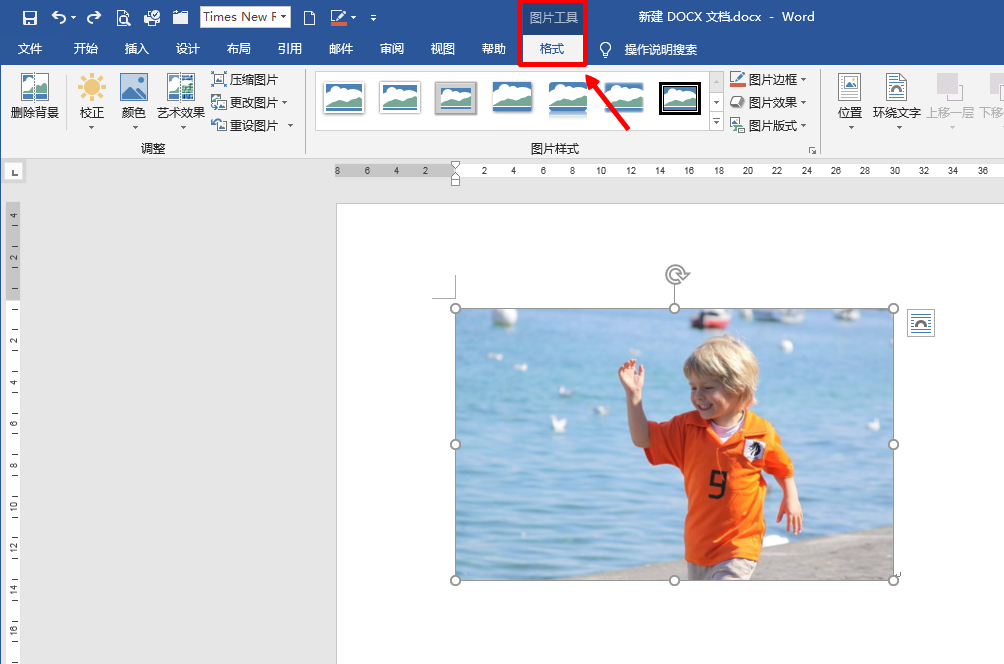1004x664 pixels.
Task: Apply first picture style thumbnail
Action: click(x=344, y=98)
